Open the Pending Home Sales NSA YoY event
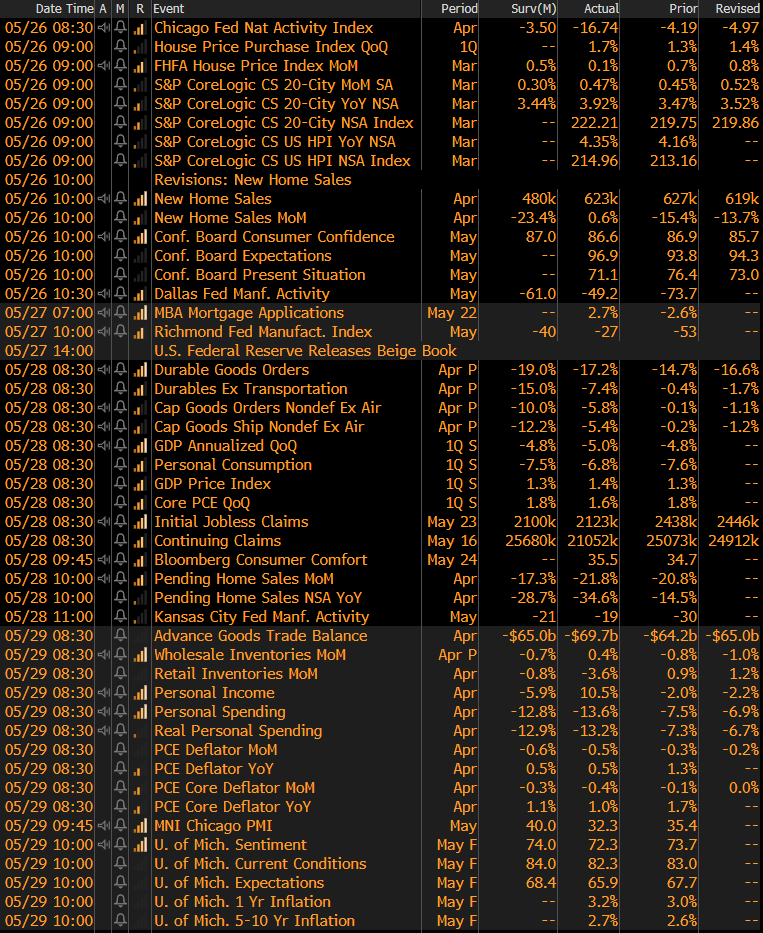Image resolution: width=763 pixels, height=933 pixels. [x=258, y=598]
